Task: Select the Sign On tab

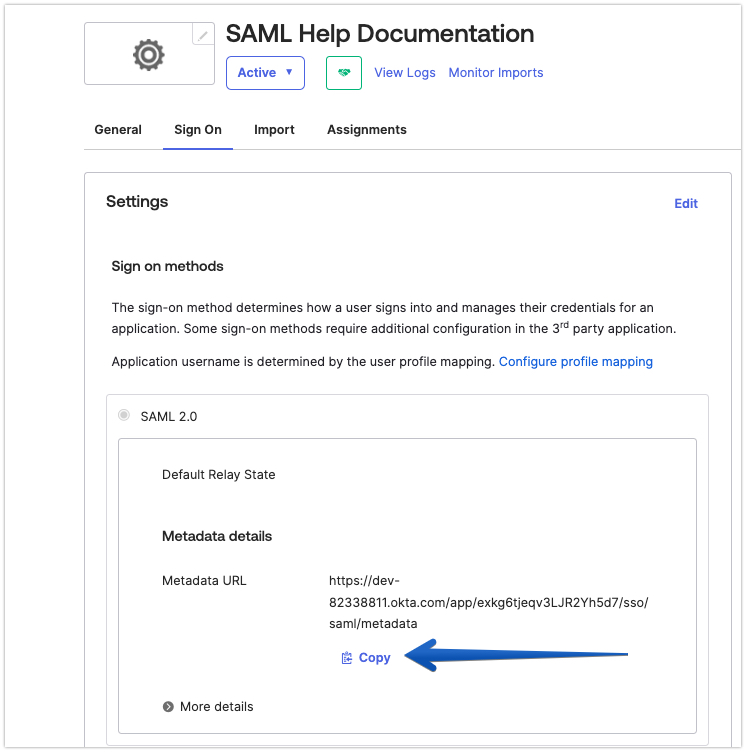Action: pyautogui.click(x=198, y=129)
